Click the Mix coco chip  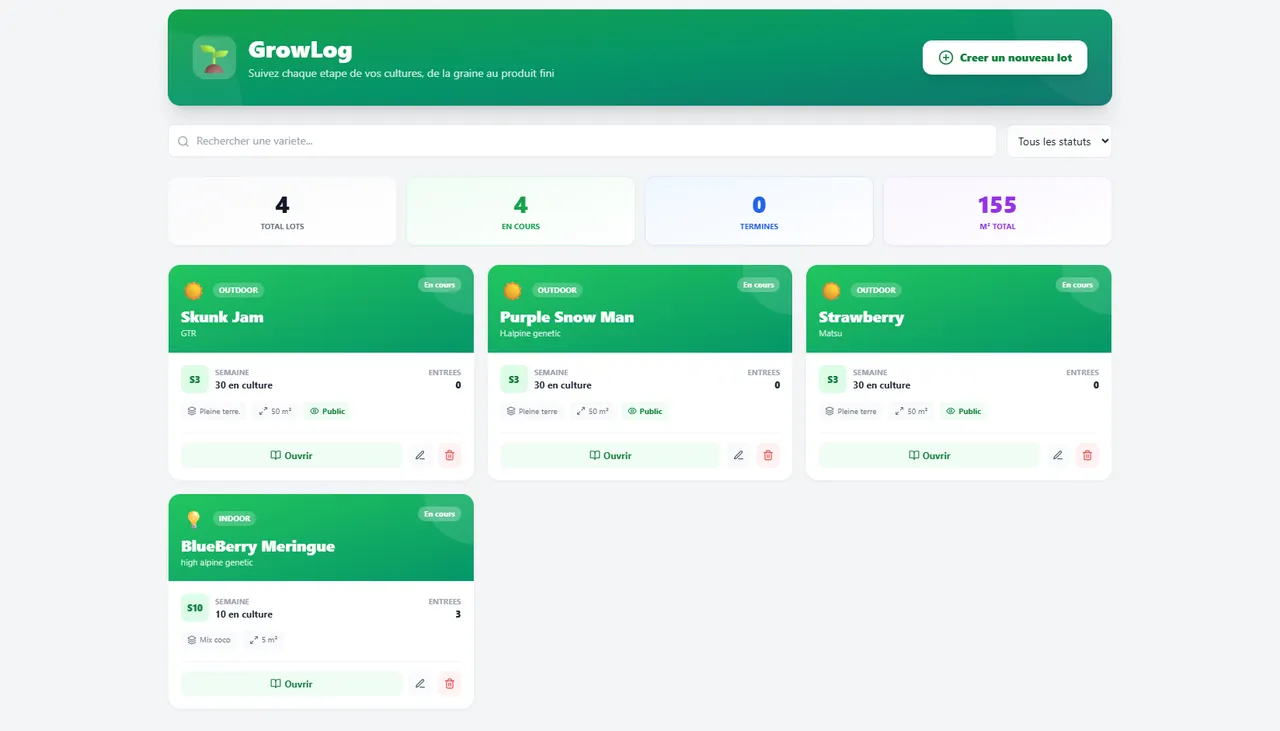209,640
